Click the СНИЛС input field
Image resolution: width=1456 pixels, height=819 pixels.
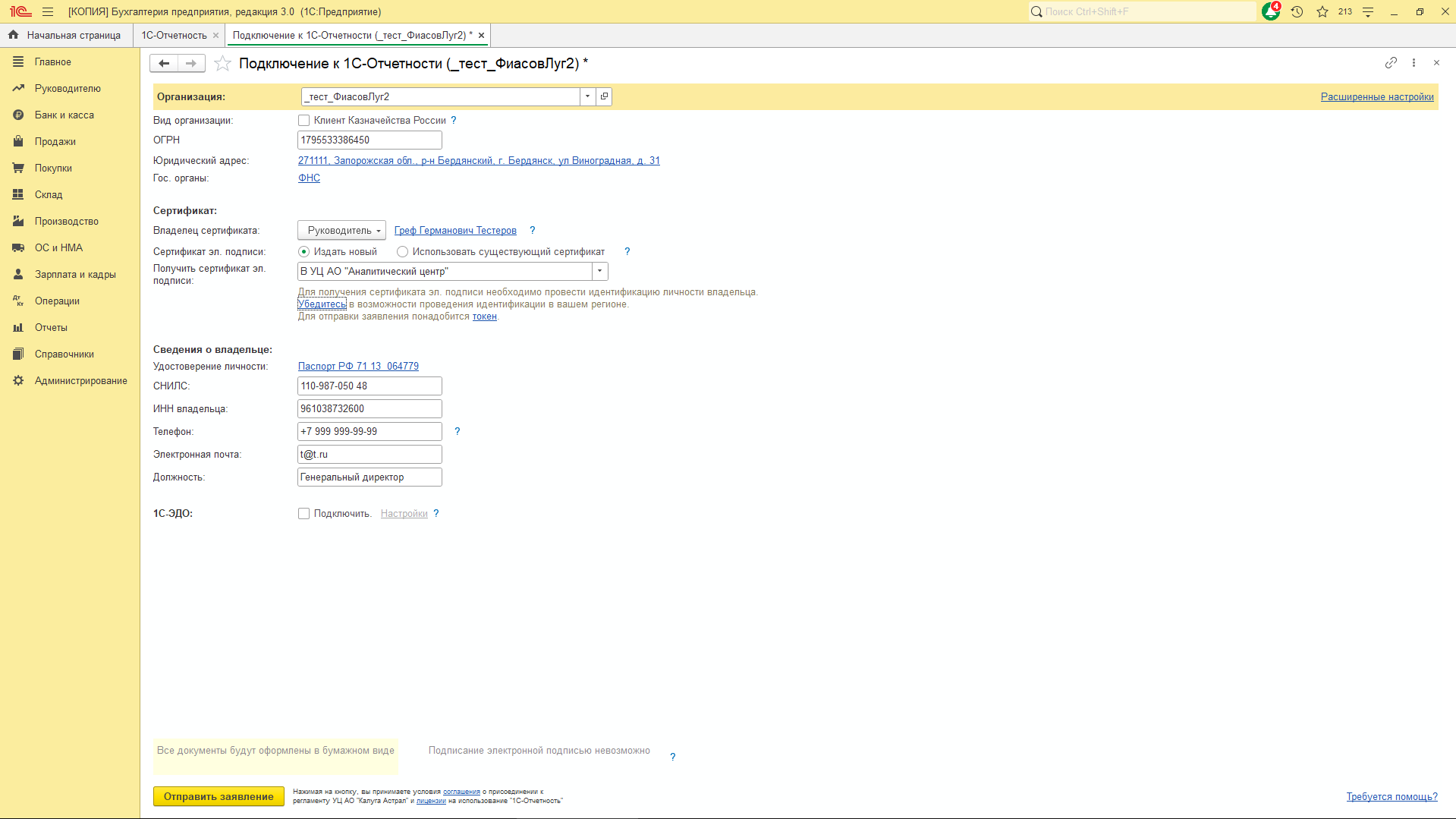pos(370,386)
